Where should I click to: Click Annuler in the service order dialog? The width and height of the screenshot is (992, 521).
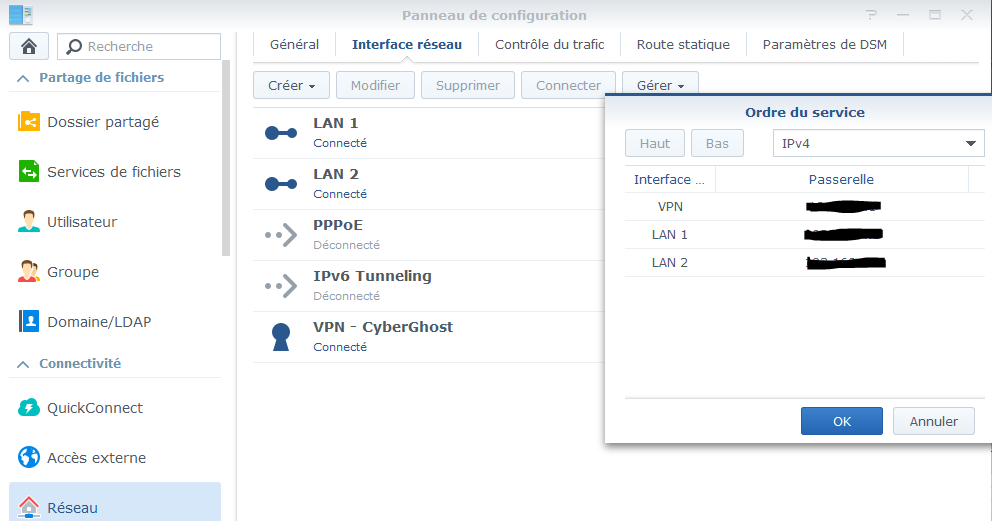tap(933, 421)
